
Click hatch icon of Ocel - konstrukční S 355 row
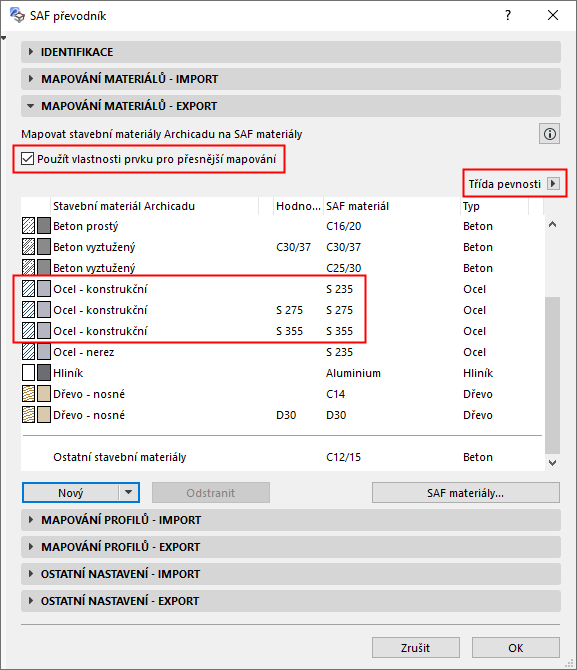[x=28, y=331]
